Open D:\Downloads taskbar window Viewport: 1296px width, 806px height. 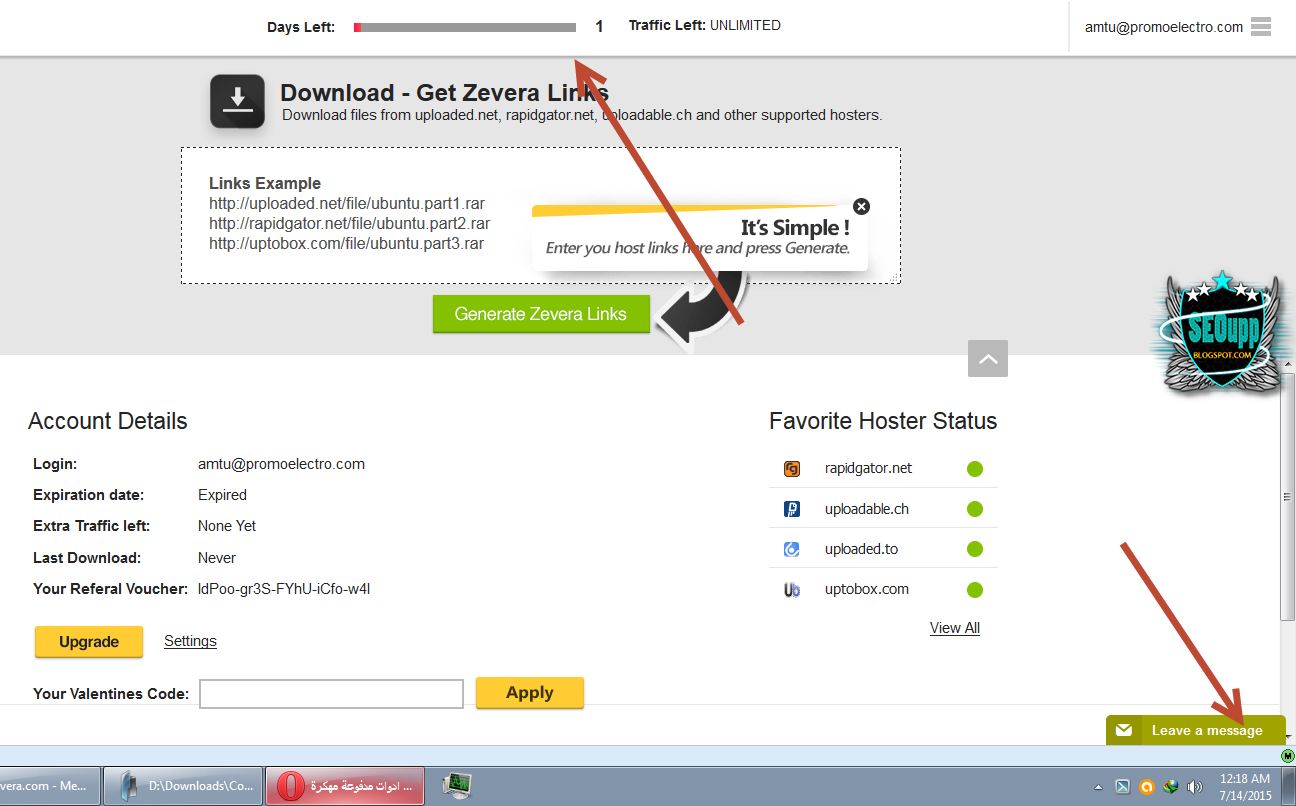(x=183, y=786)
